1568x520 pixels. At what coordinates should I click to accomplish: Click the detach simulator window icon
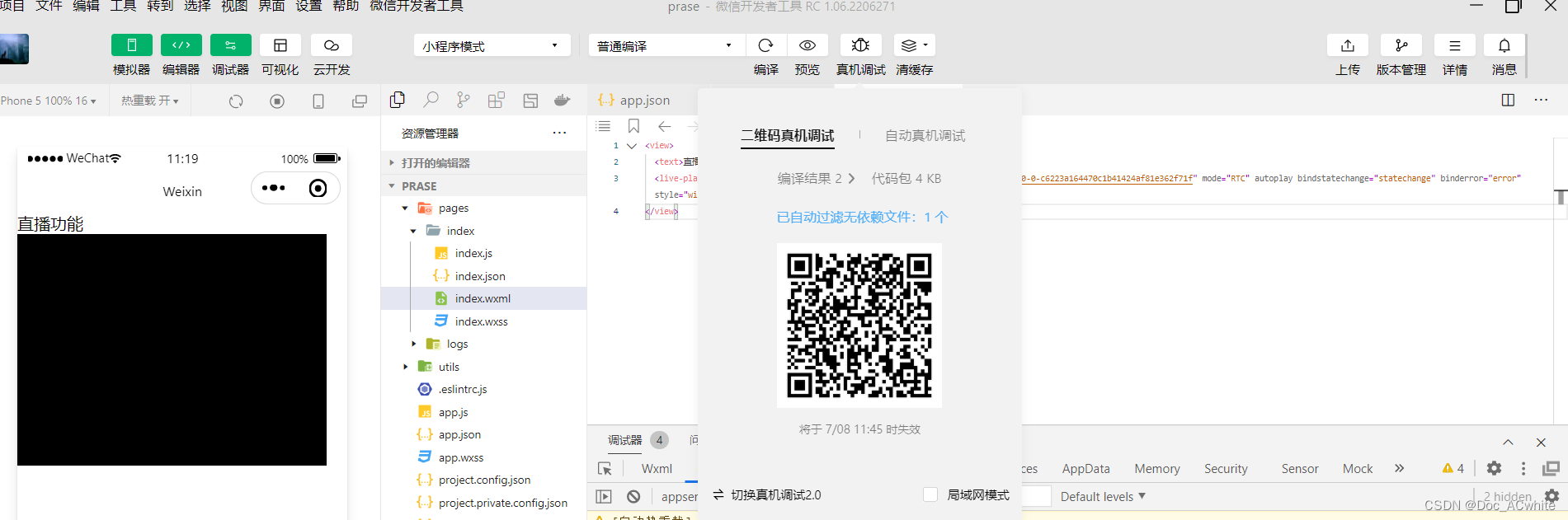point(360,101)
